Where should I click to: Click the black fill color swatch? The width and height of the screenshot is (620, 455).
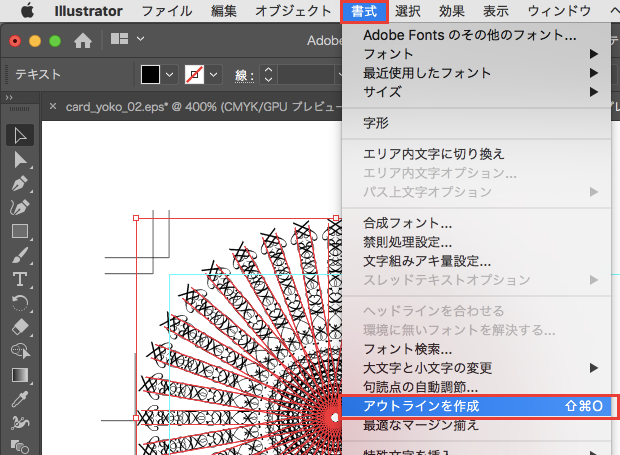(x=150, y=75)
